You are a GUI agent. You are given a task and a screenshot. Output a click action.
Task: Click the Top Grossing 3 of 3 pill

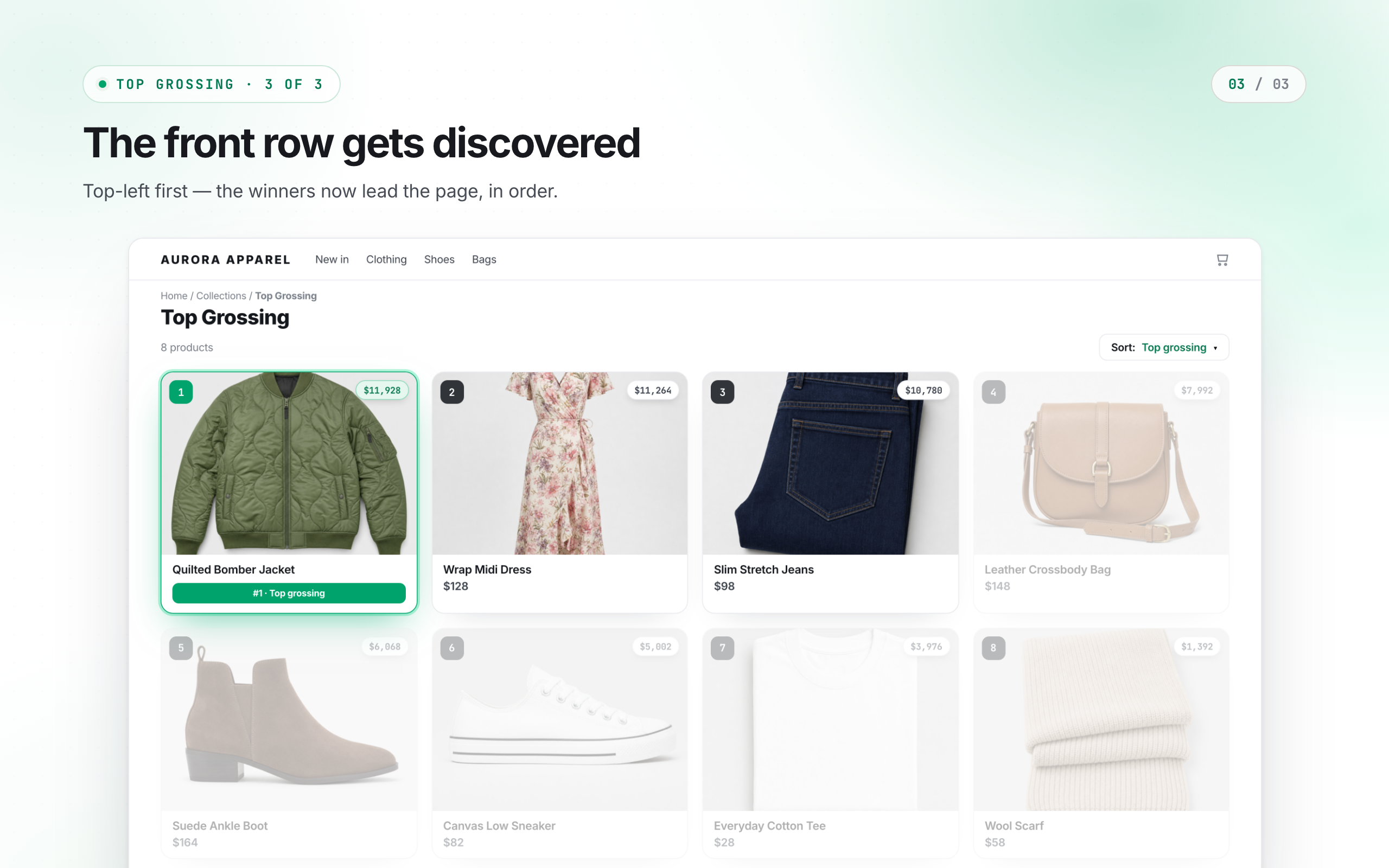tap(212, 84)
